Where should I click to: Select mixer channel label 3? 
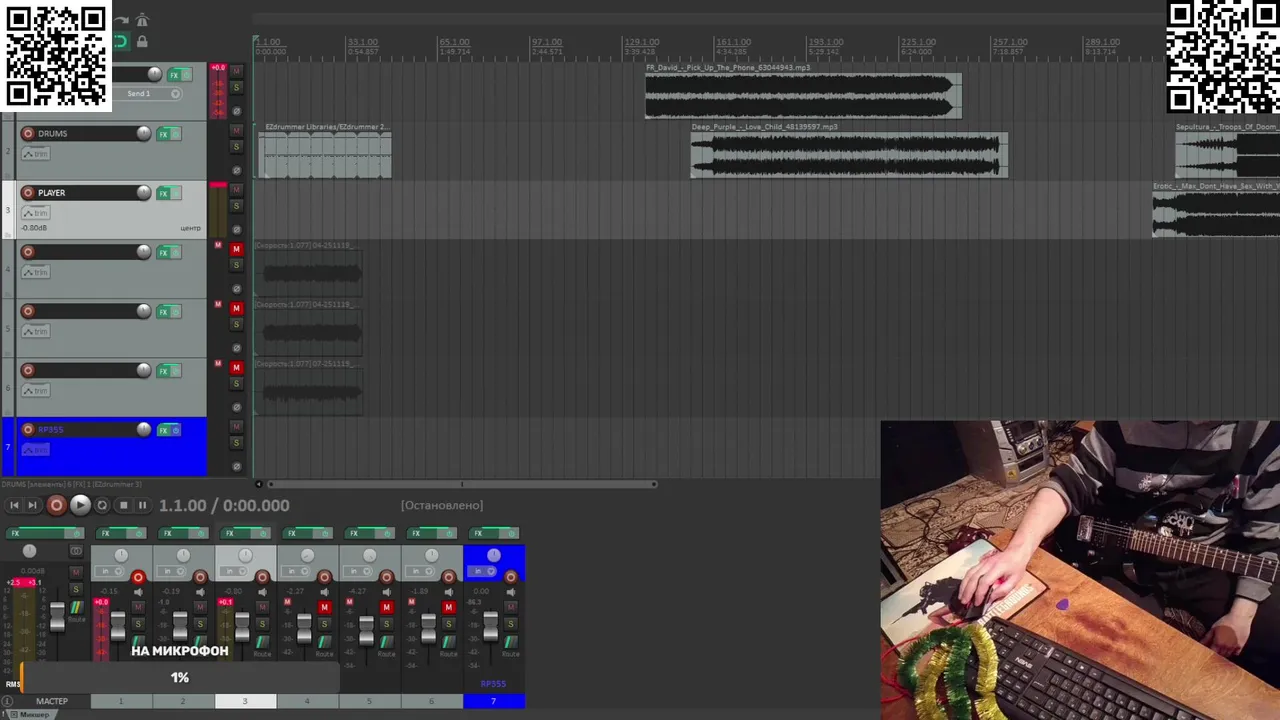coord(245,701)
